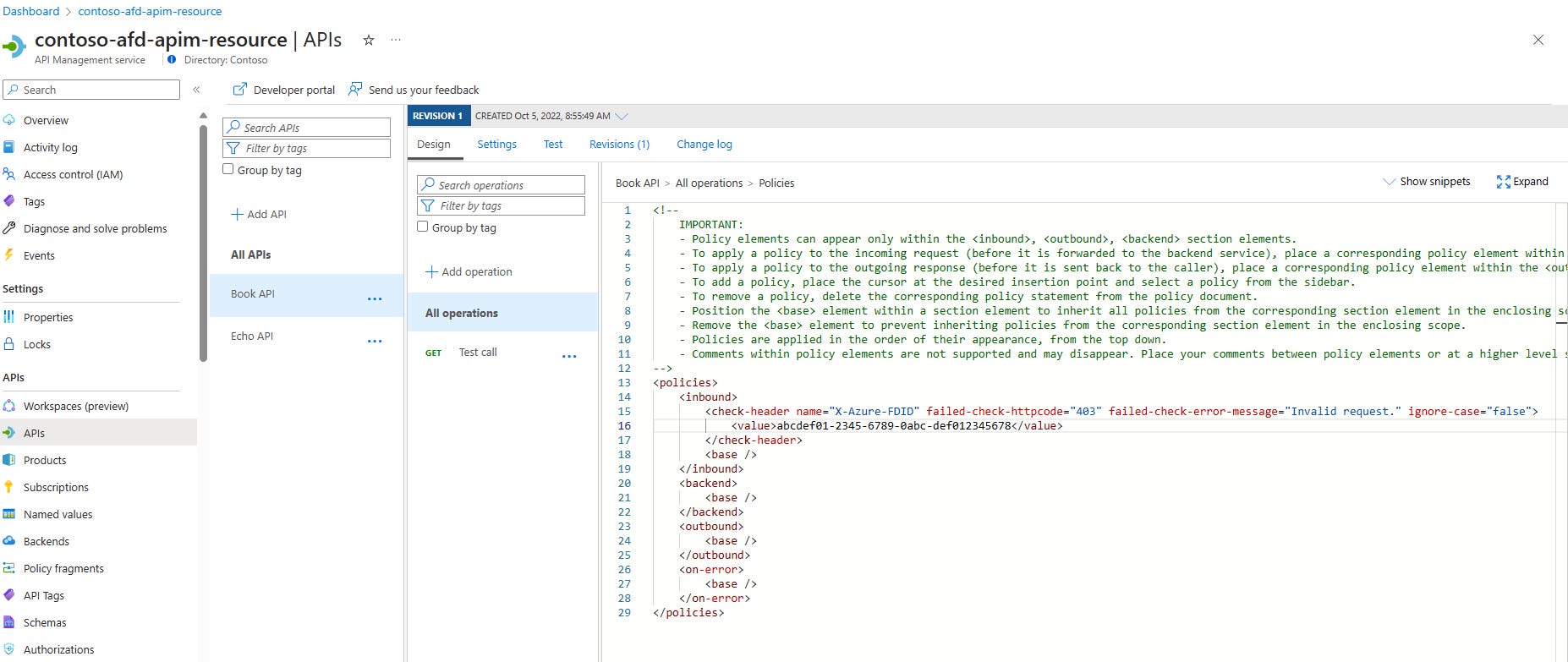1568x662 pixels.
Task: Open the Revisions (1) tab
Action: 619,145
